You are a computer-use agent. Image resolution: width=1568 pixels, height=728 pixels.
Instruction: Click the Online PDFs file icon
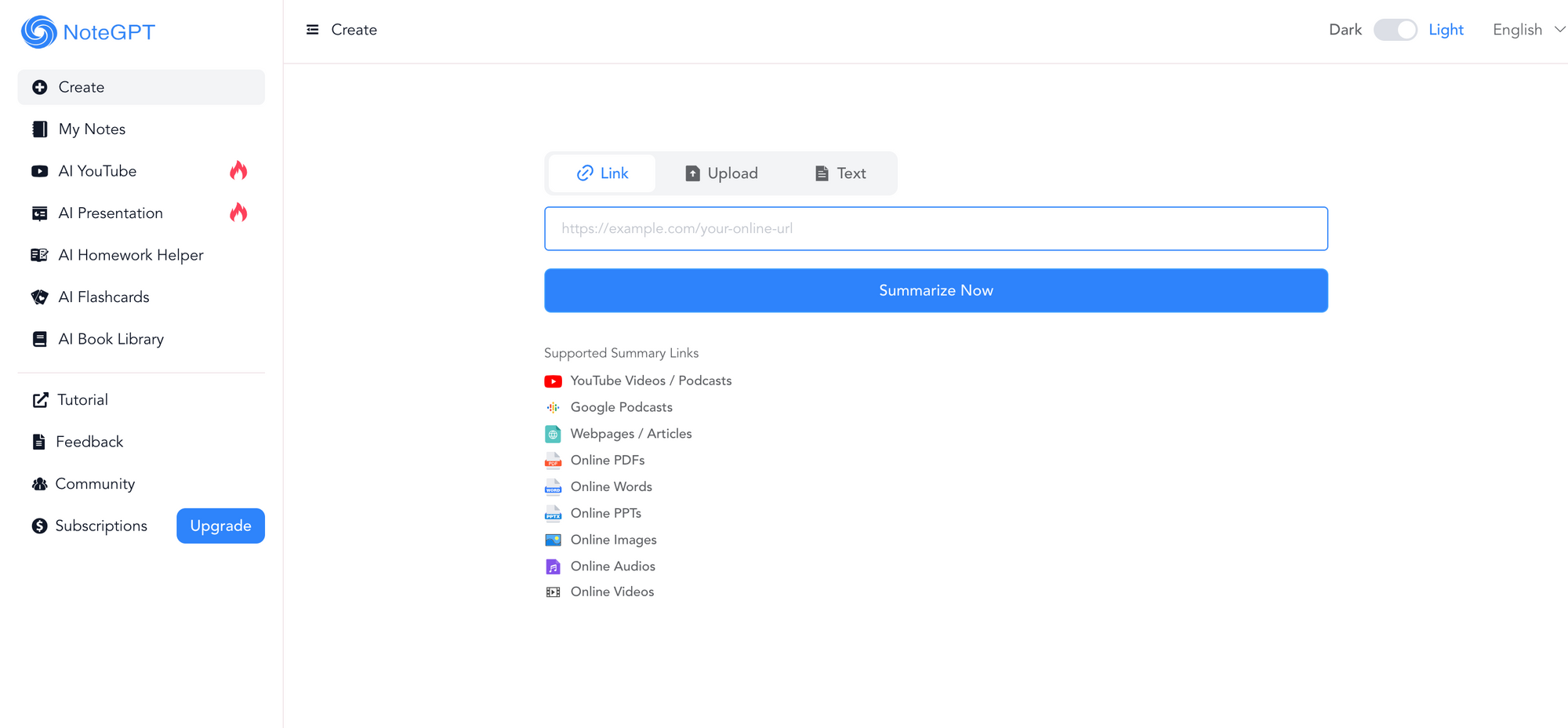553,460
